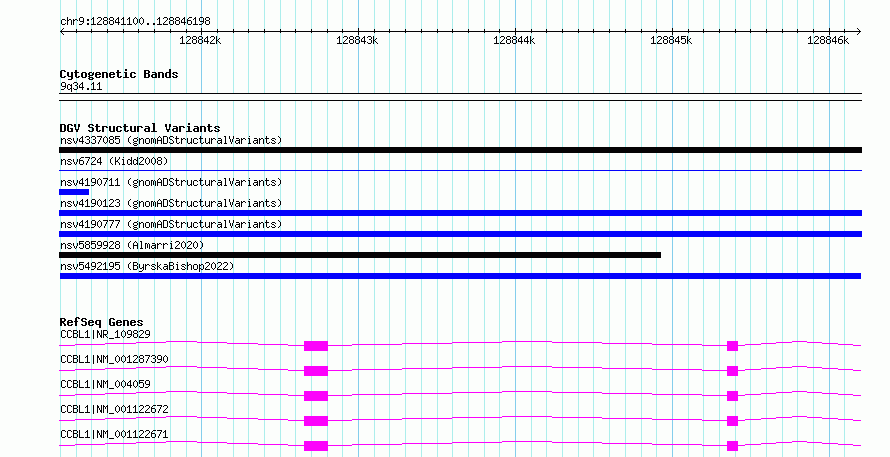Select the small exon of CCBL1|NM_001287390

pyautogui.click(x=732, y=371)
